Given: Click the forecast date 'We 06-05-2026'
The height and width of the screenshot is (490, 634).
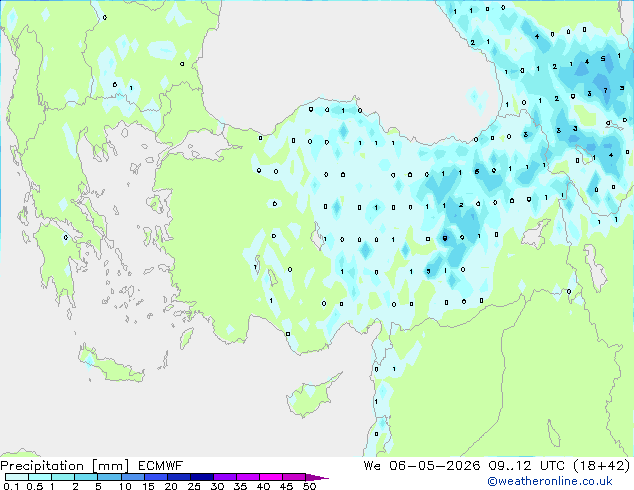Looking at the screenshot, I should coord(422,466).
